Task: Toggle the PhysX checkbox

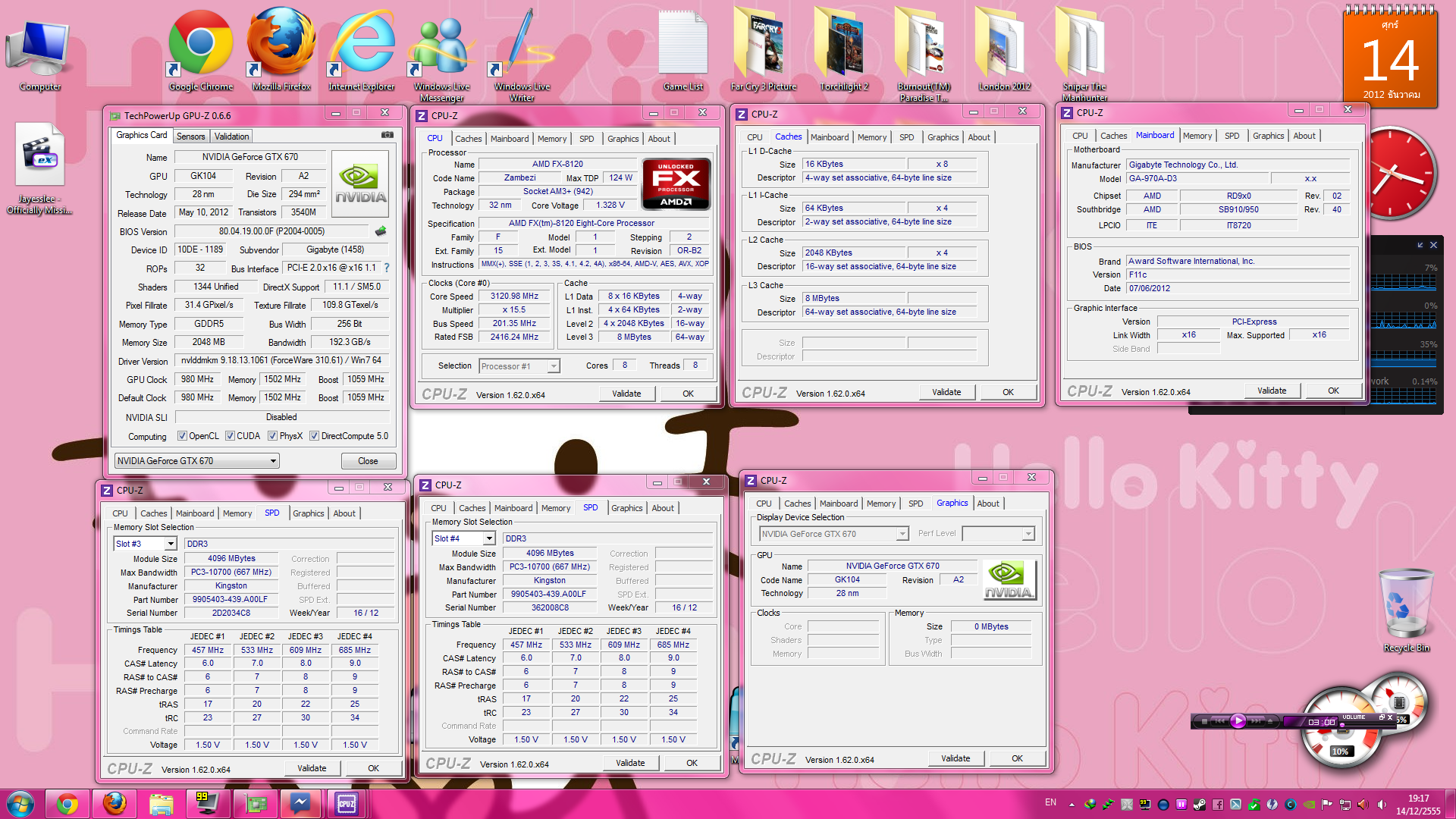Action: click(272, 436)
